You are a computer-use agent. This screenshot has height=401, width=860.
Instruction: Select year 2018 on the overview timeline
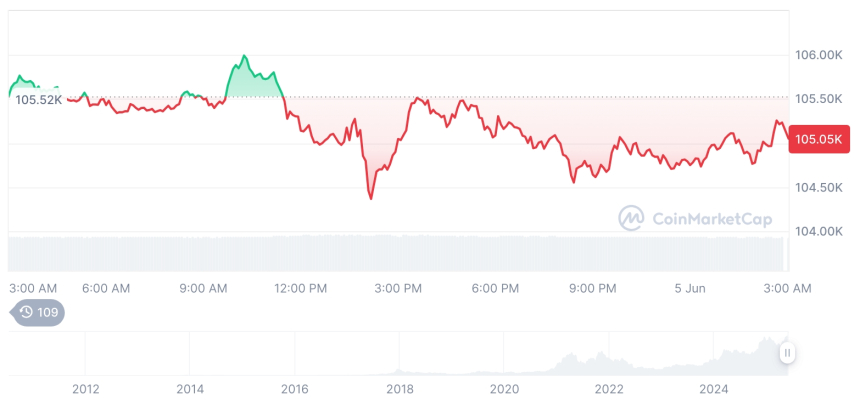tap(399, 388)
